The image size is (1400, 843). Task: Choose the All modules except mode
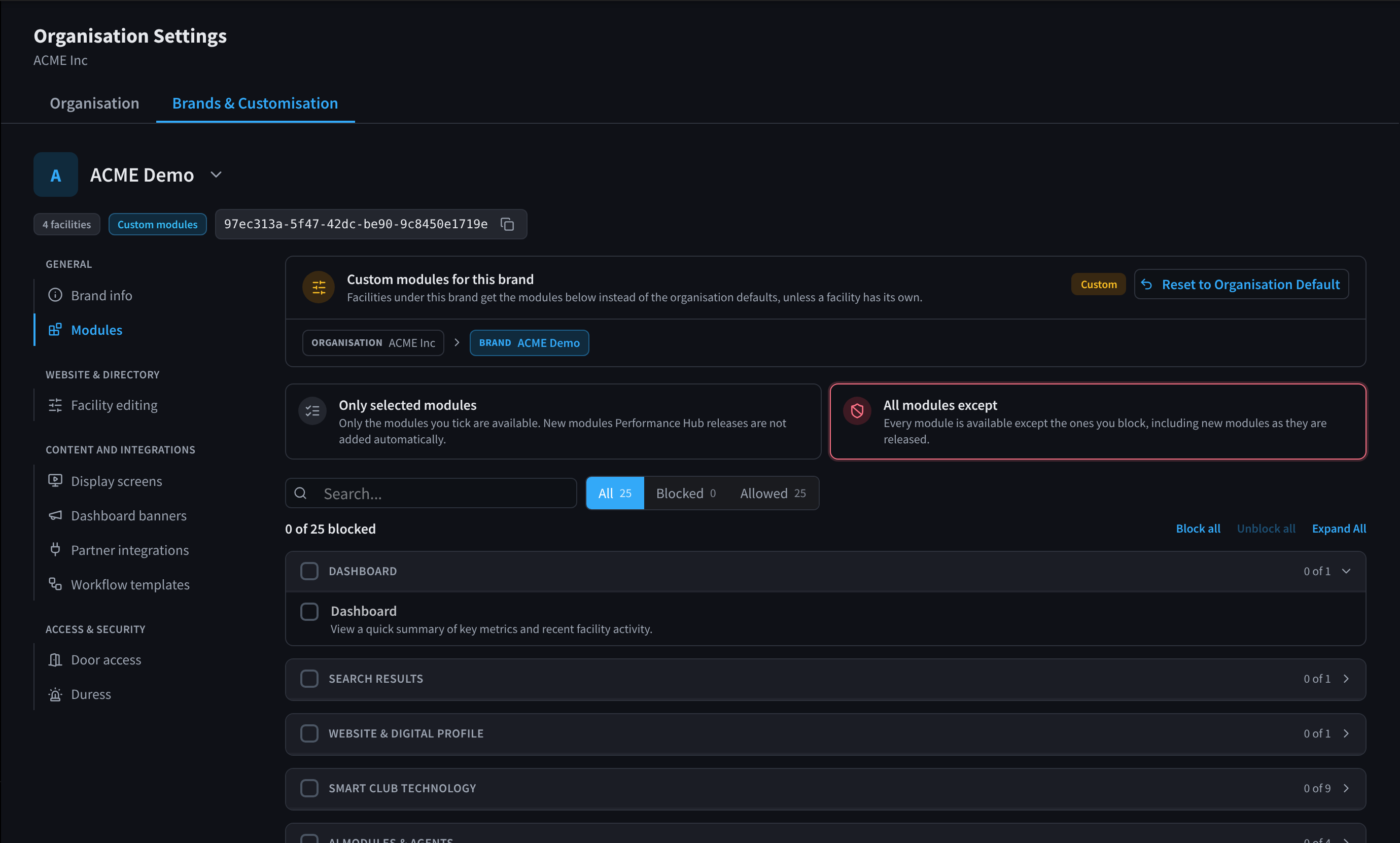(x=1098, y=421)
